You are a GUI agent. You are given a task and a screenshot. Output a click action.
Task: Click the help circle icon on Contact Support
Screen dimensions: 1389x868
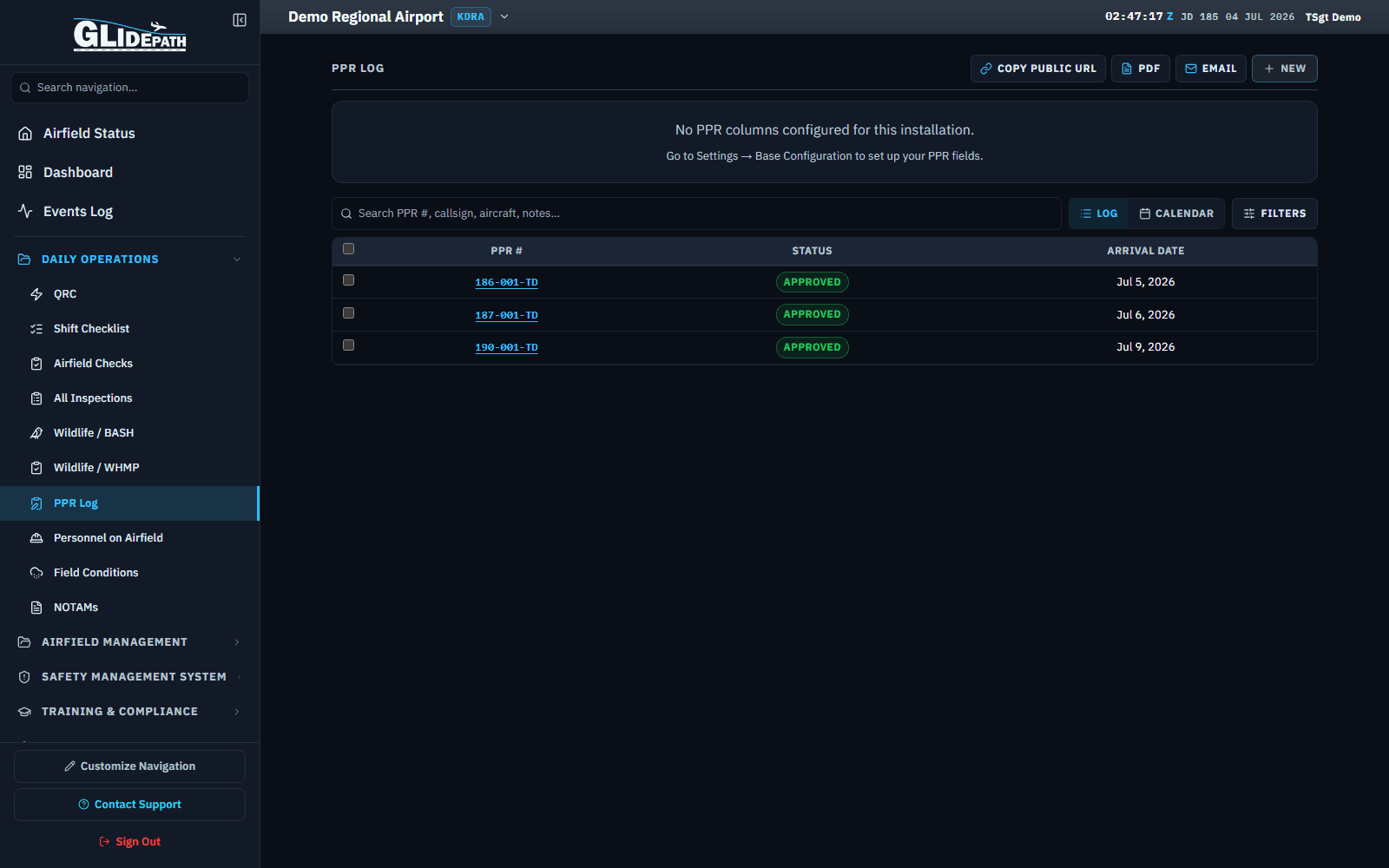point(84,805)
